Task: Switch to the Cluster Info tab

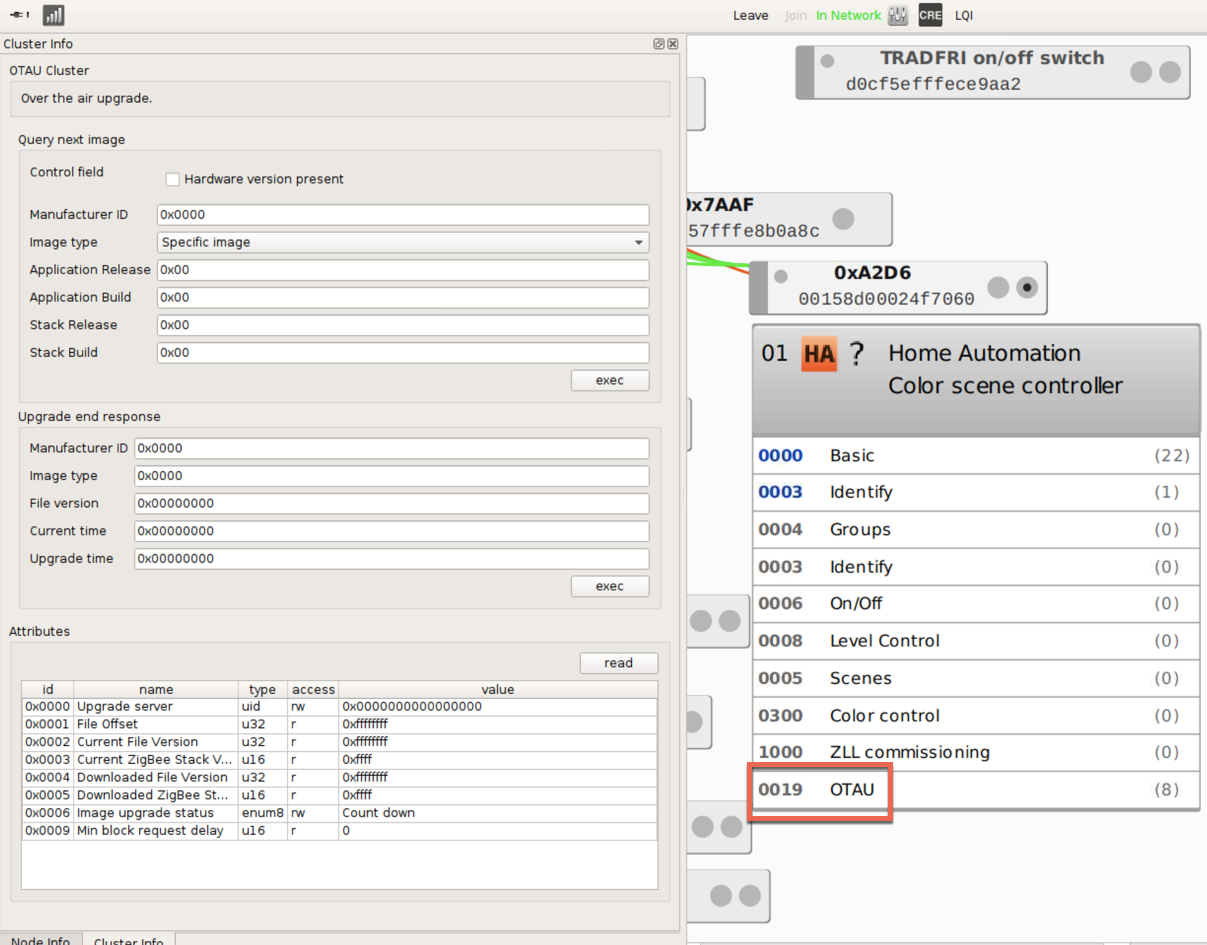Action: (129, 939)
